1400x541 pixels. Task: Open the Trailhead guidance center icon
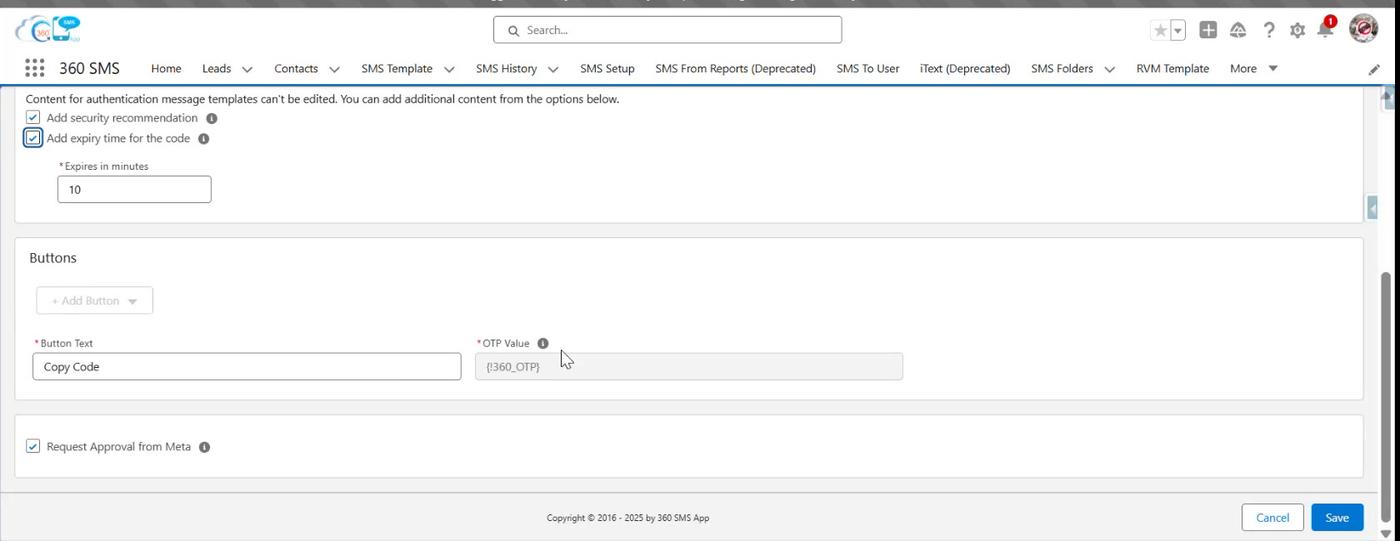[x=1238, y=30]
